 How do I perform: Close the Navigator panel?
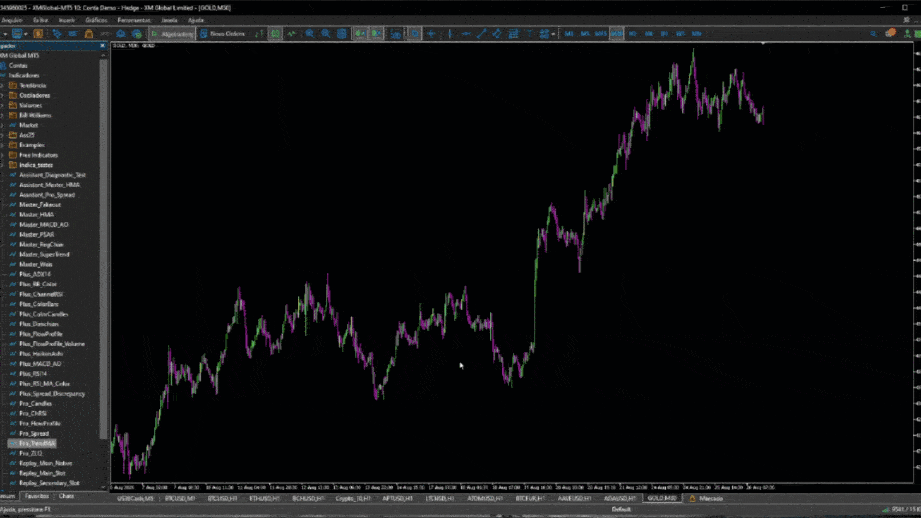pyautogui.click(x=103, y=46)
